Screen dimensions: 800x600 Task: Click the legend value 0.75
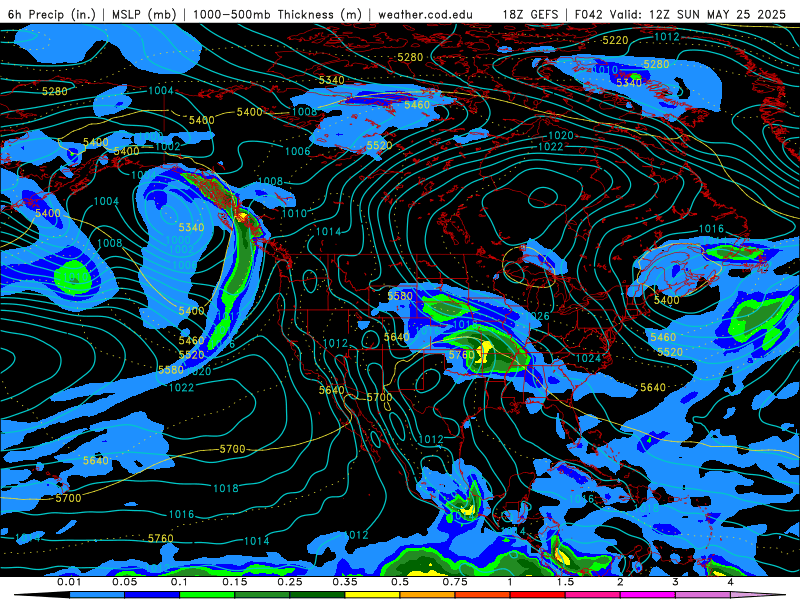455,582
